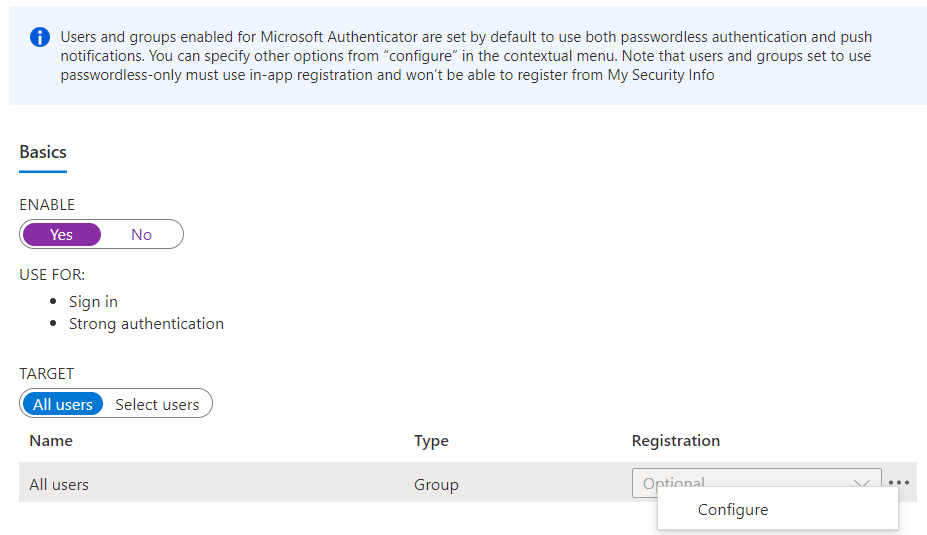Open the Basics tab
The height and width of the screenshot is (535, 927).
[x=43, y=152]
